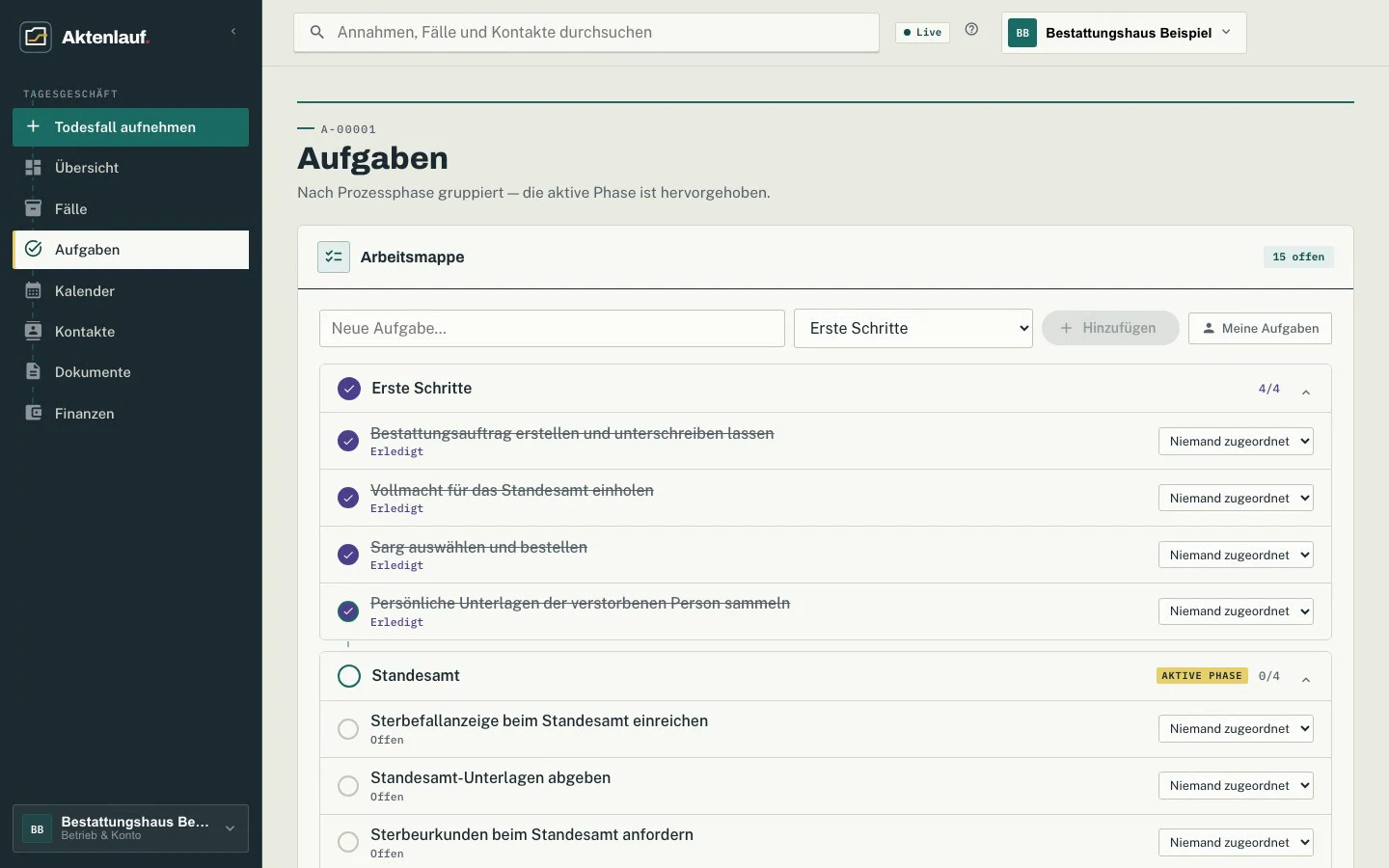1389x868 pixels.
Task: Click the BB avatar in sidebar footer
Action: (37, 828)
